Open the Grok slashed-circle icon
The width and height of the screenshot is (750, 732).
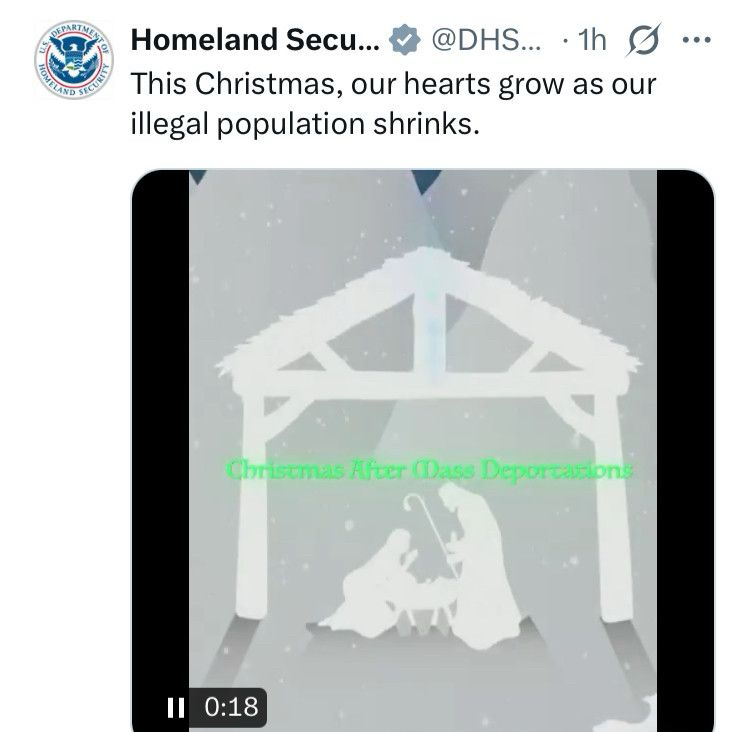pos(644,40)
